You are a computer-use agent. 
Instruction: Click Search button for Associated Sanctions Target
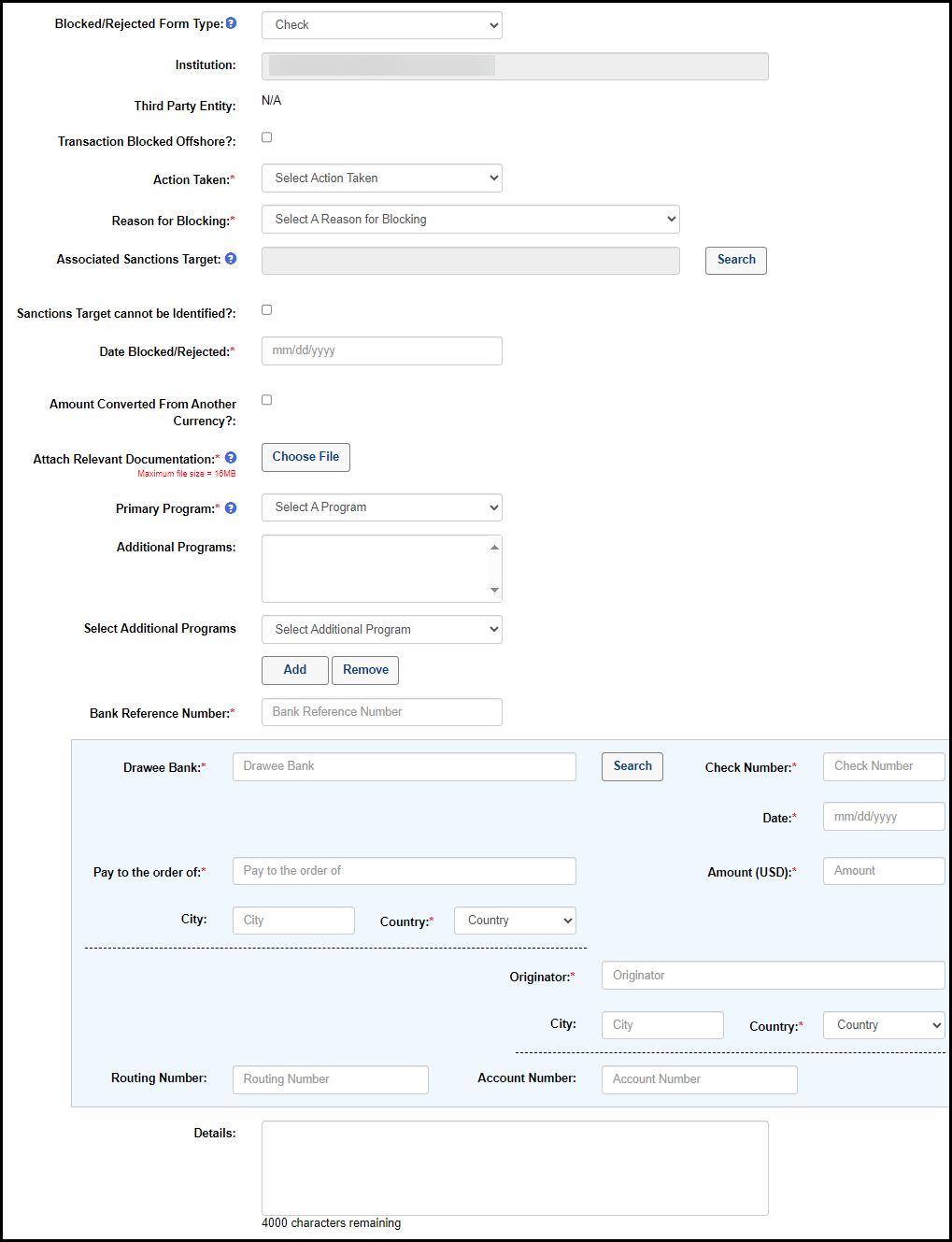735,261
